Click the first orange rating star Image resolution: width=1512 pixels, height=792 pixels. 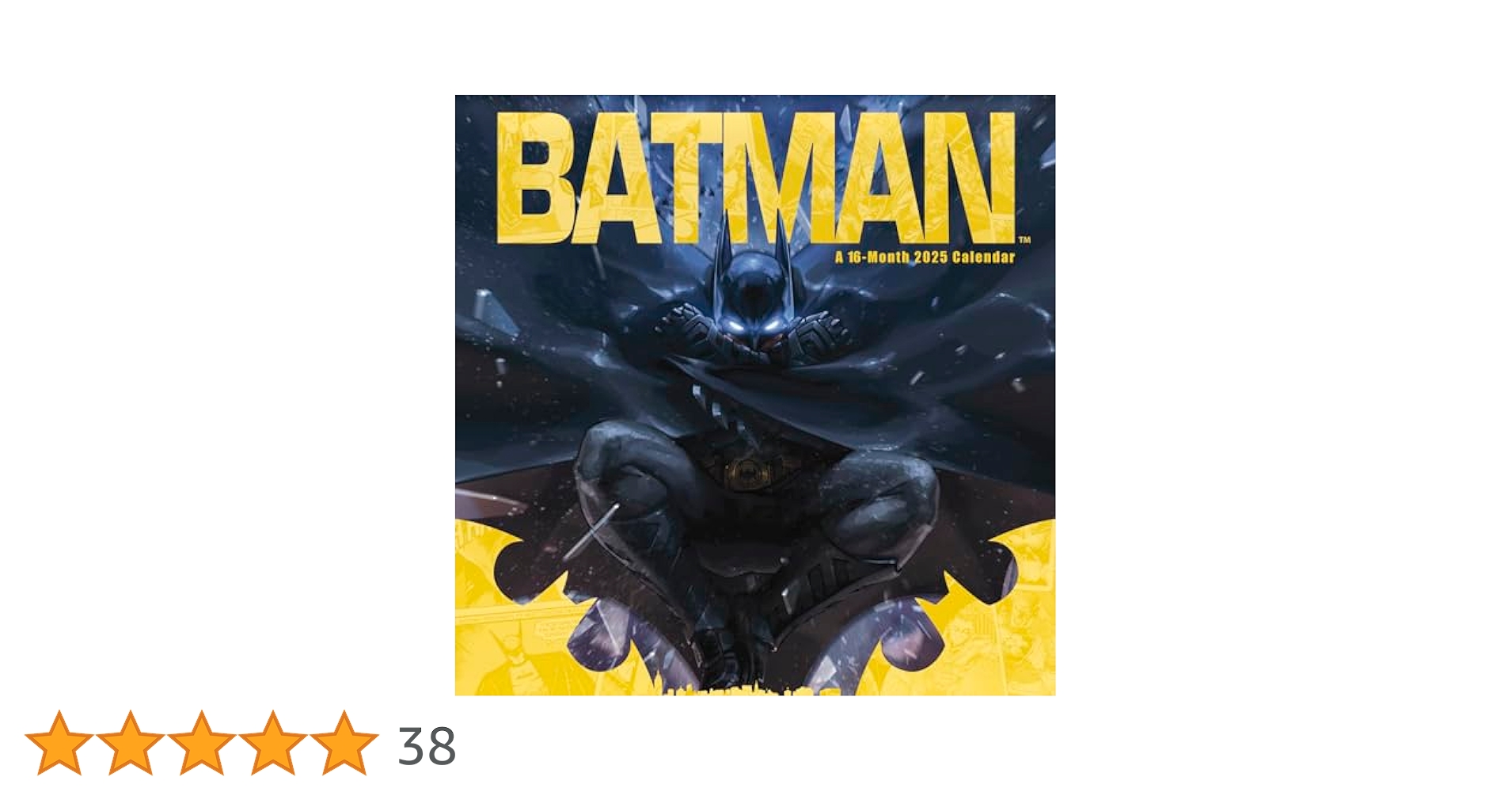click(59, 743)
